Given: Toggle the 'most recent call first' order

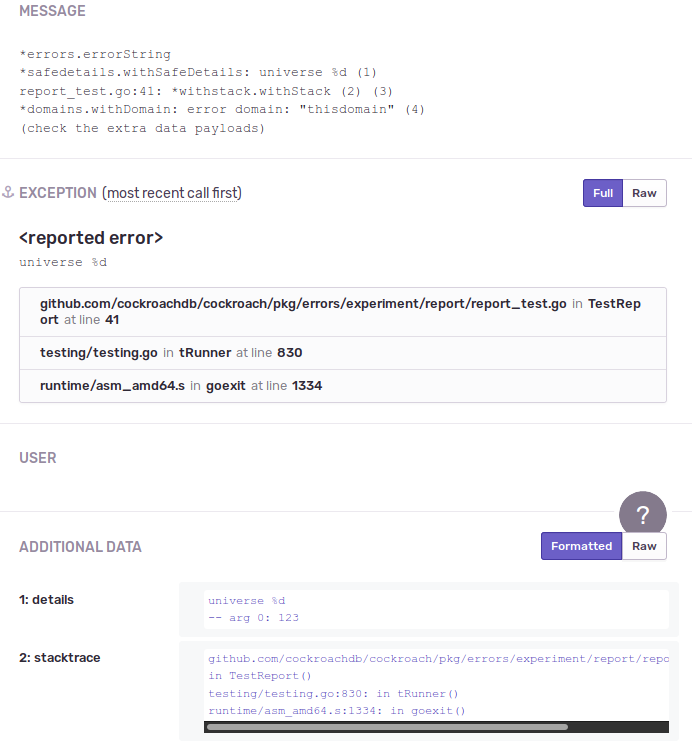Looking at the screenshot, I should click(x=174, y=193).
